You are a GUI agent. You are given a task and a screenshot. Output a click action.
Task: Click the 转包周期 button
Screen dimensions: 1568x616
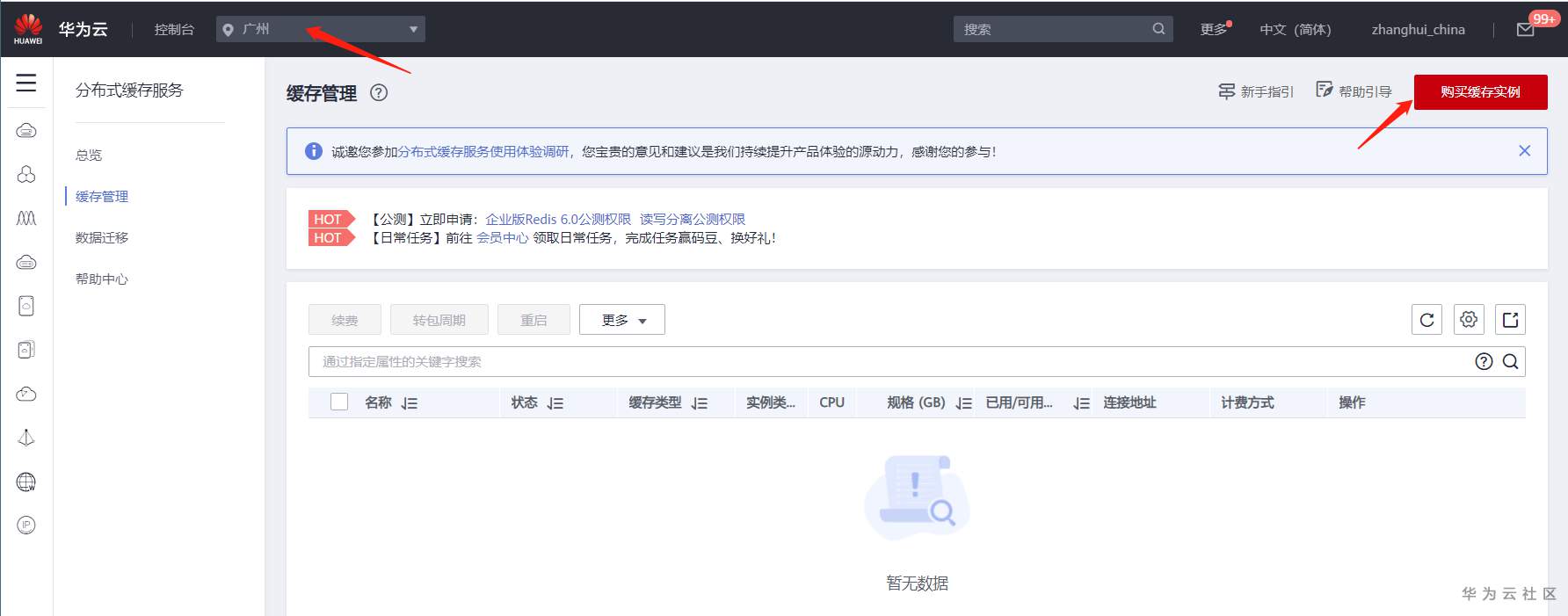(439, 320)
